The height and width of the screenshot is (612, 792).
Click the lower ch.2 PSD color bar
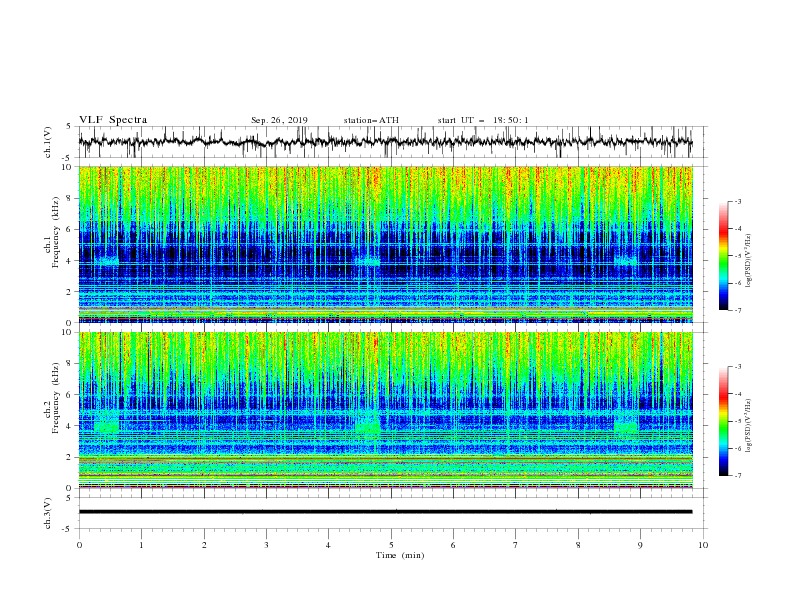(724, 421)
